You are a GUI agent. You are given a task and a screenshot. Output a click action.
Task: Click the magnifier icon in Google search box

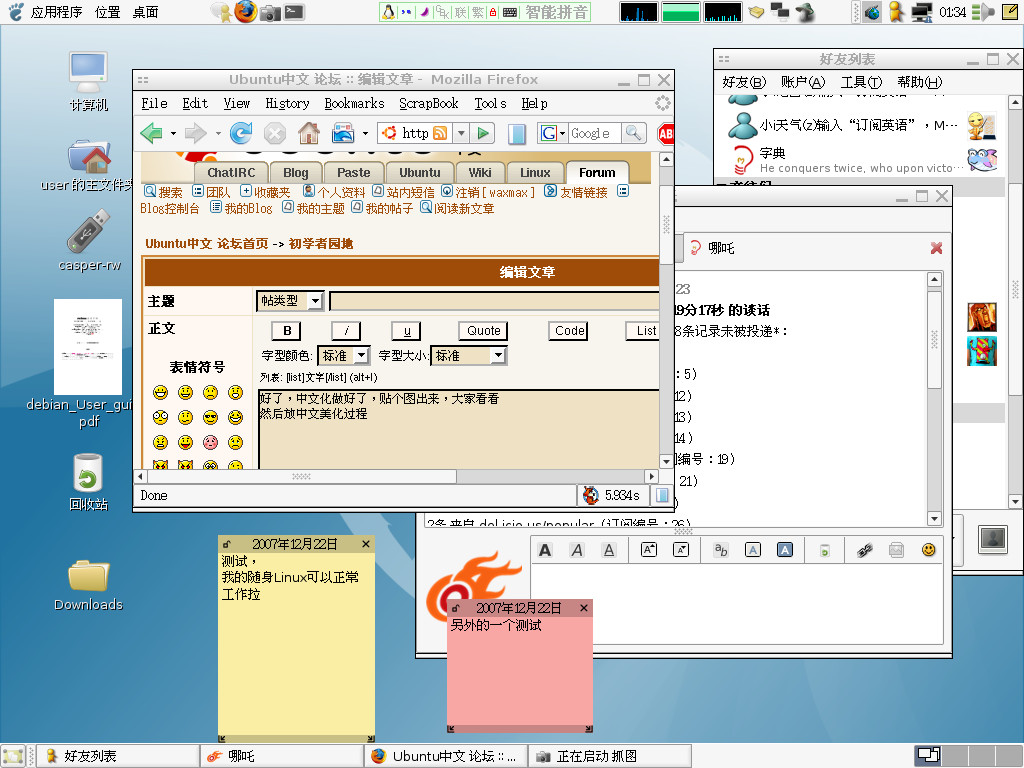coord(633,133)
